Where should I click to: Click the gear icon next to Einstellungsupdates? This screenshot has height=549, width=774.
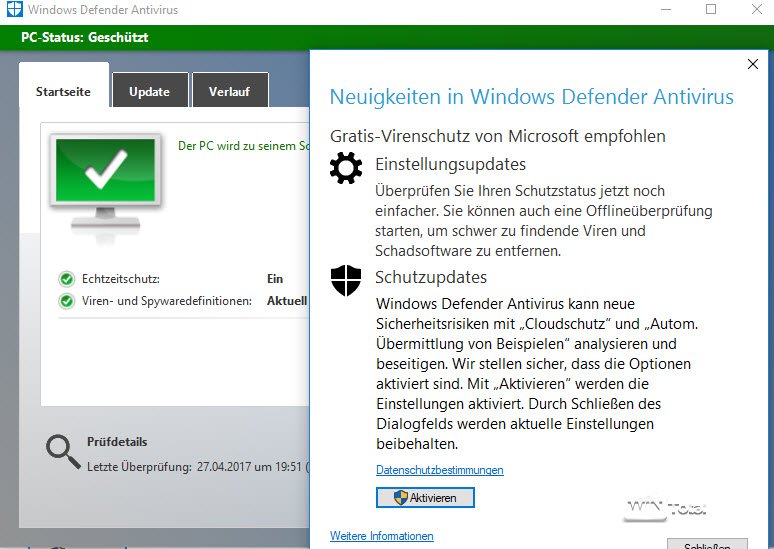(x=346, y=168)
